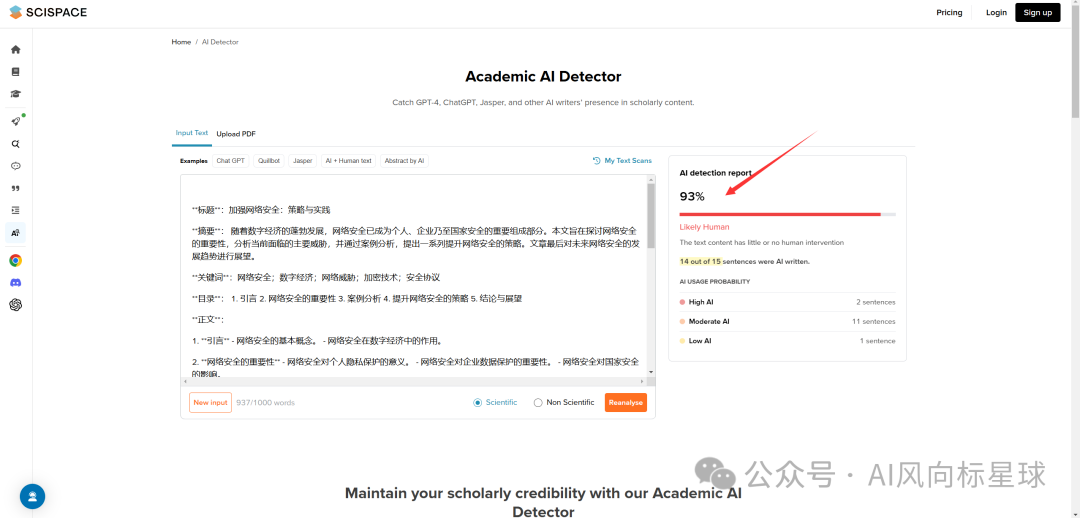Click the 93% detection progress bar
This screenshot has height=518, width=1080.
[787, 214]
